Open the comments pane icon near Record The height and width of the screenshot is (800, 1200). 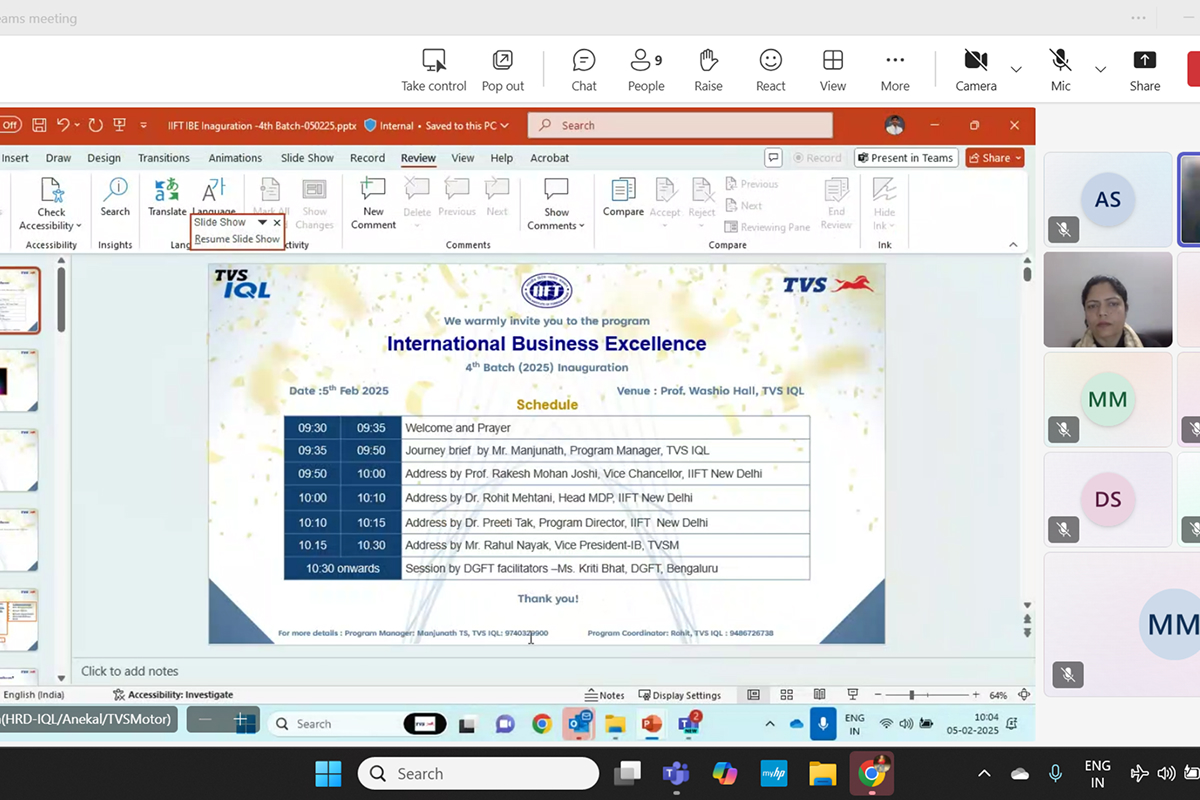(773, 158)
